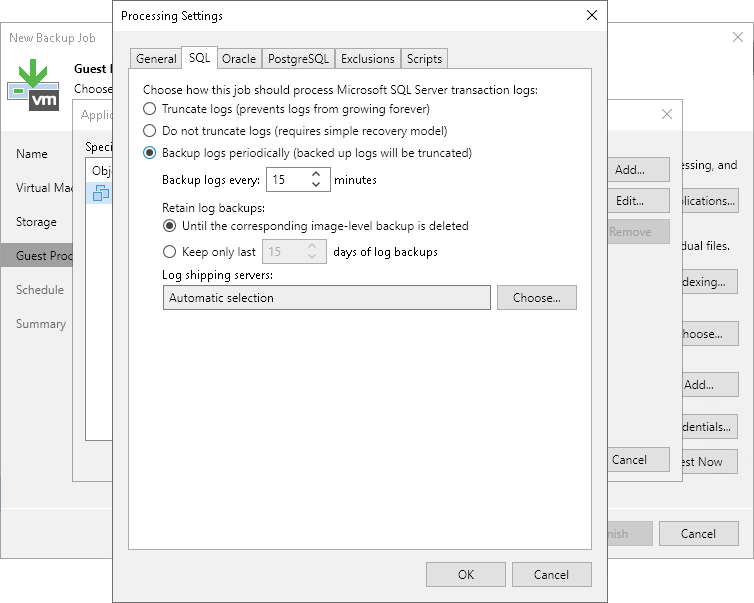Choose Until corresponding image-level backup is deleted
The height and width of the screenshot is (603, 754).
coord(169,226)
